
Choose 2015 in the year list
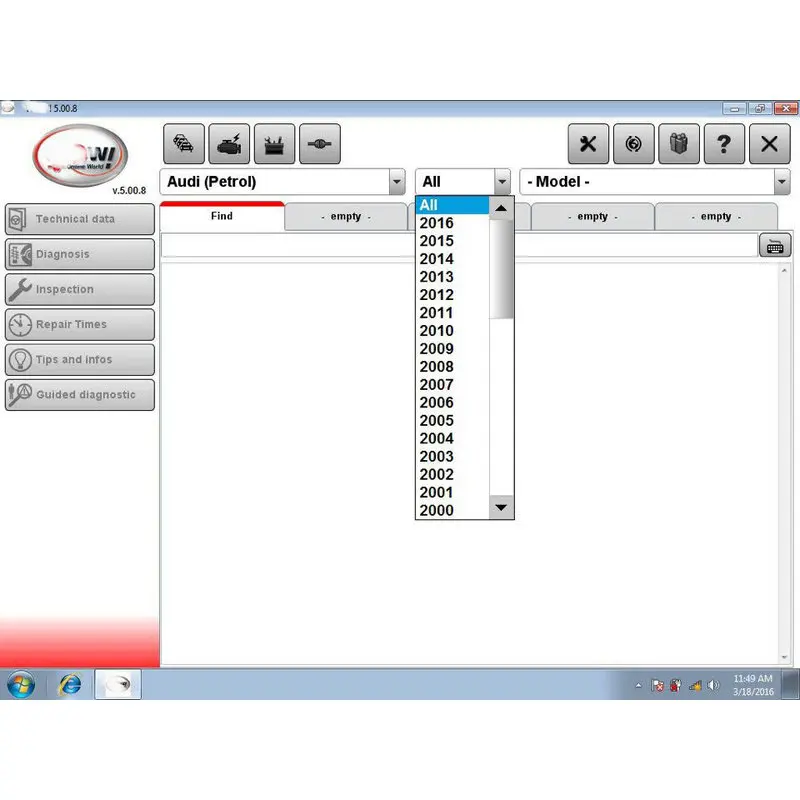point(453,241)
